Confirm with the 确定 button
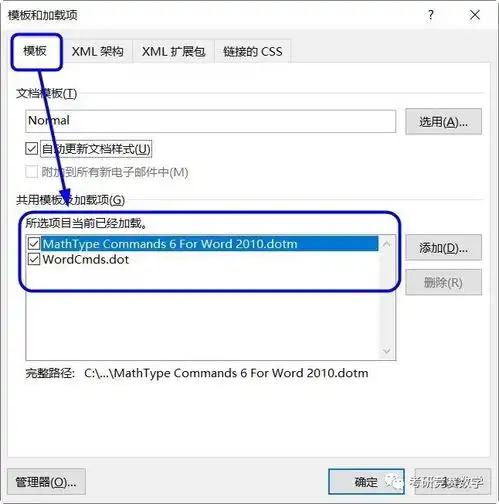This screenshot has width=499, height=504. [x=366, y=482]
